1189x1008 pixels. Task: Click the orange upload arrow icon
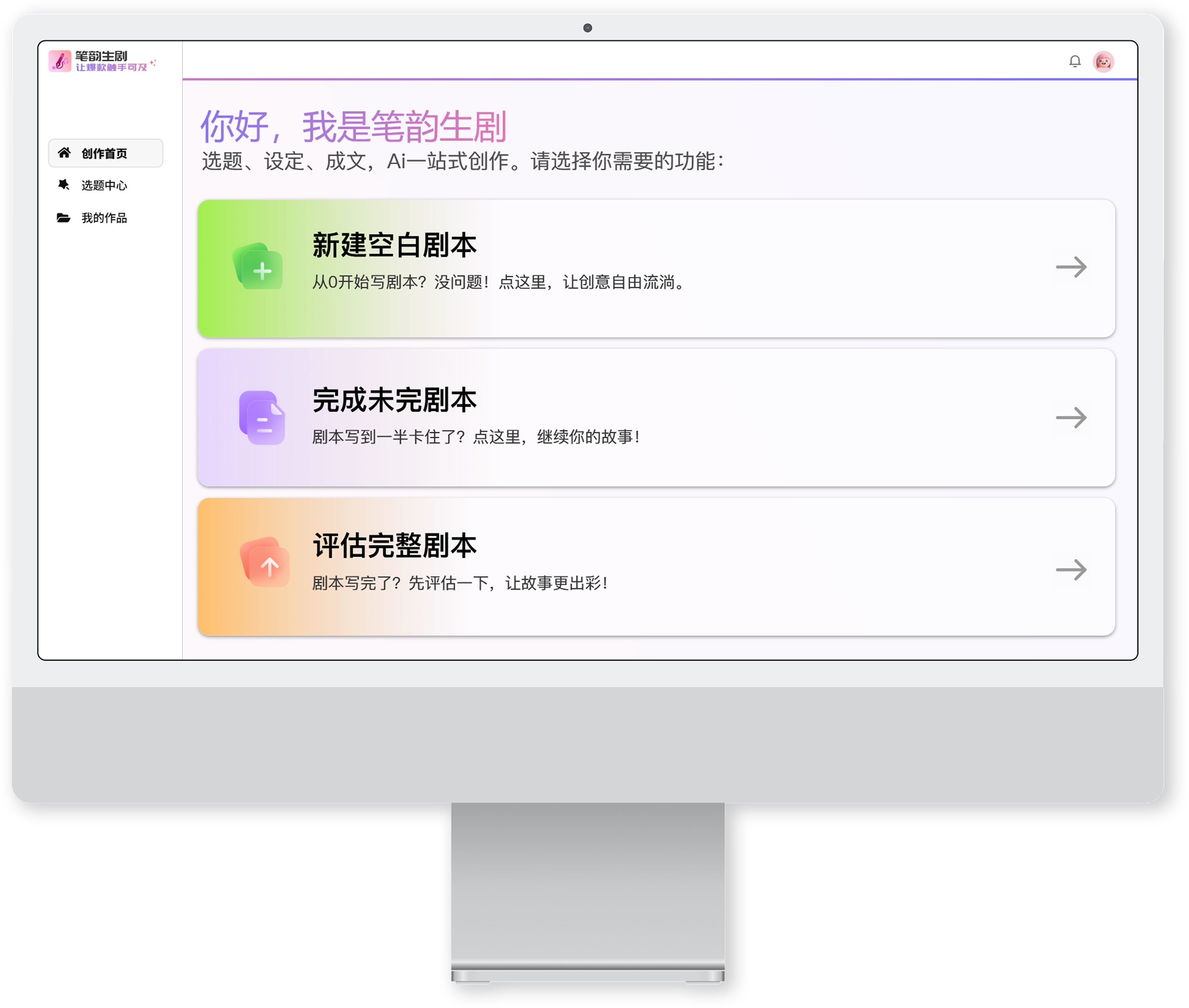point(265,562)
